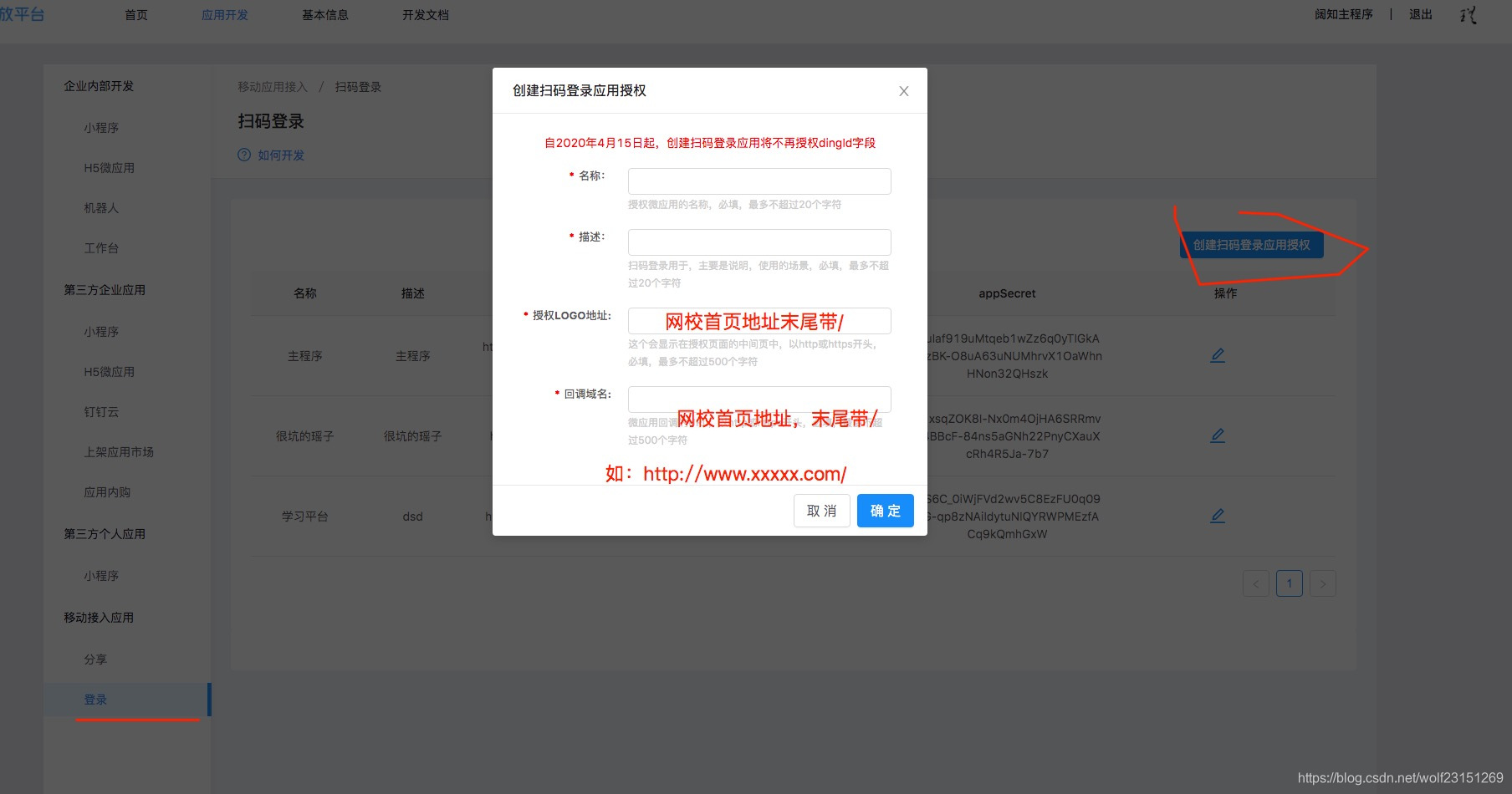Select 应用内购 in sidebar

coord(107,492)
